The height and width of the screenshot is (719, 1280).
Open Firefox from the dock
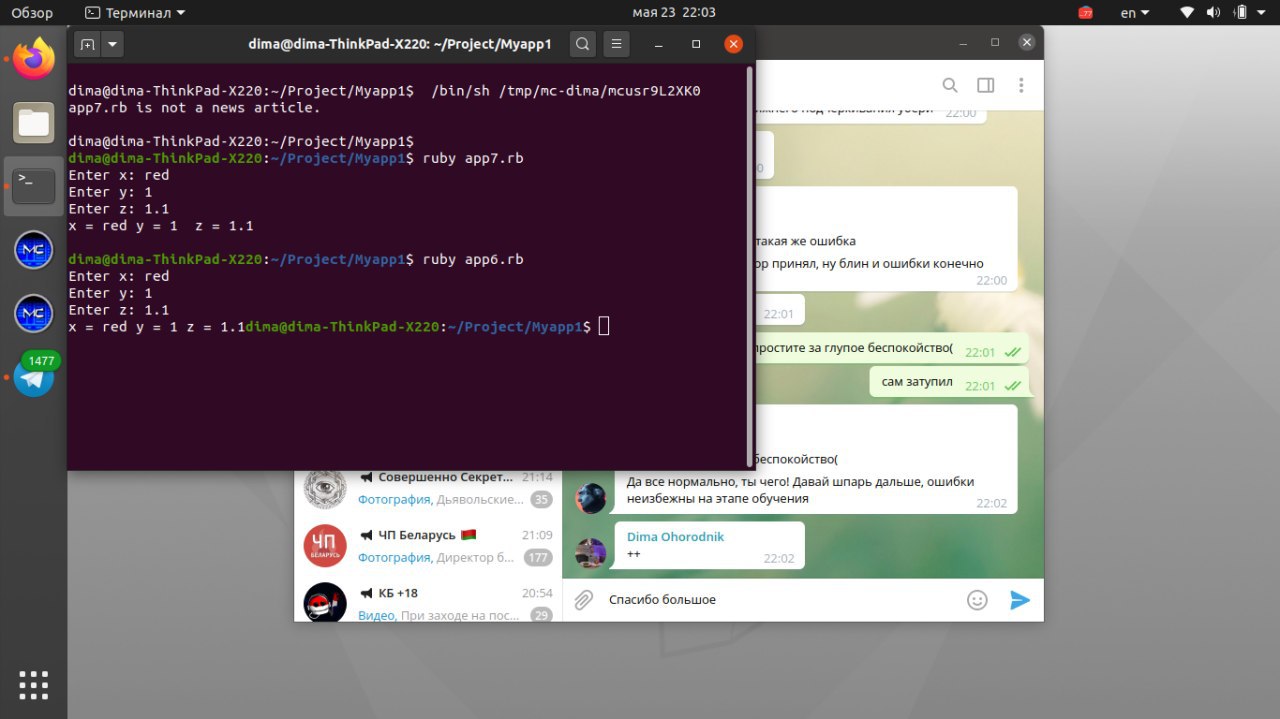34,58
